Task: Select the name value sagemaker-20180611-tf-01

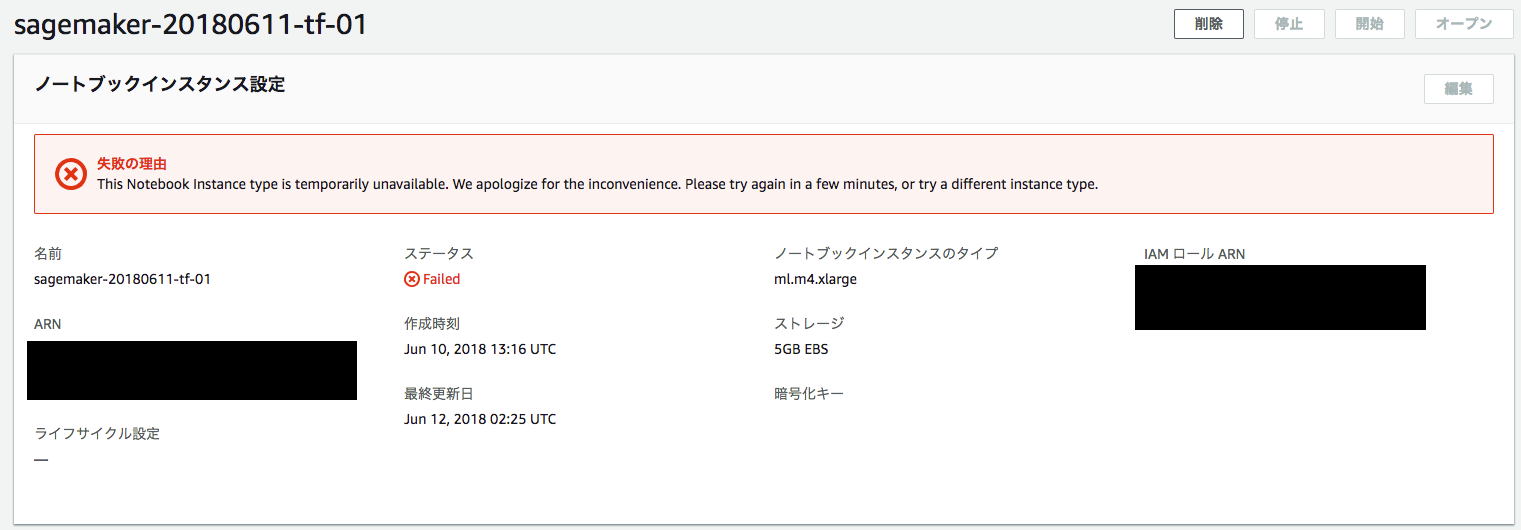Action: [x=122, y=279]
